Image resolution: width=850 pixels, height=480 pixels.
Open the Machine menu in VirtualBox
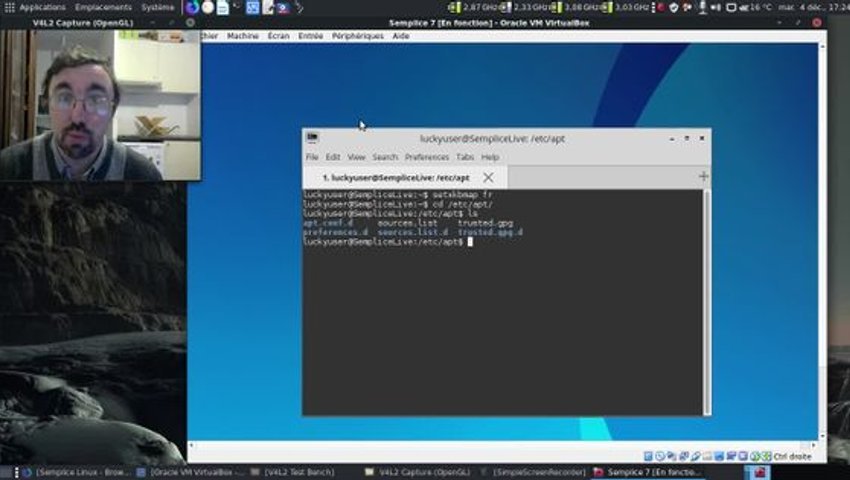[242, 36]
